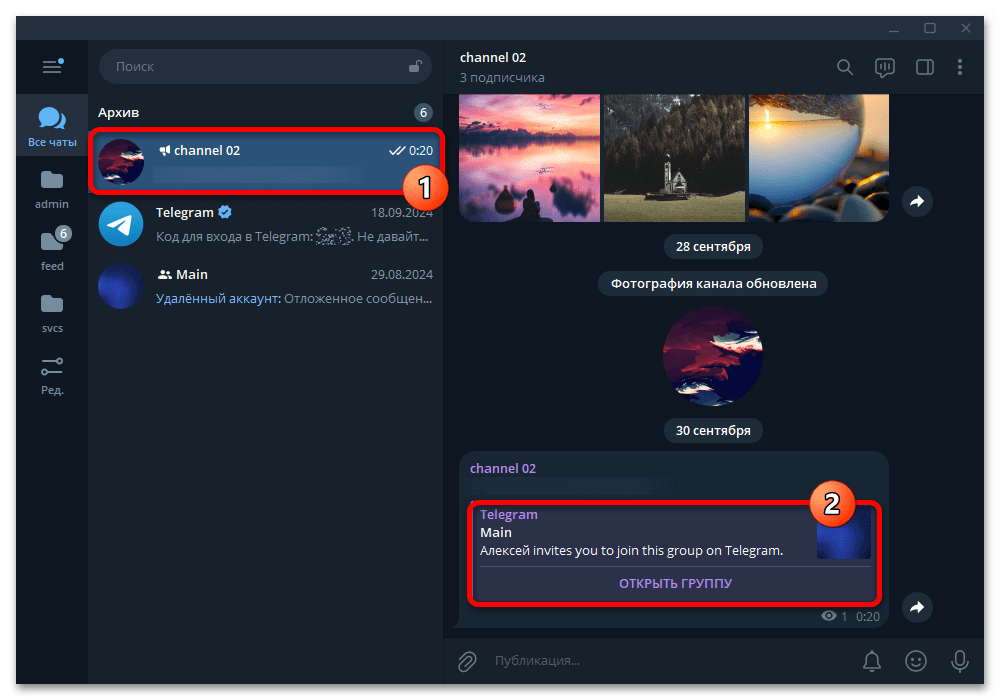Open channel 02 header profile info
Viewport: 1000px width, 700px height.
(x=492, y=57)
